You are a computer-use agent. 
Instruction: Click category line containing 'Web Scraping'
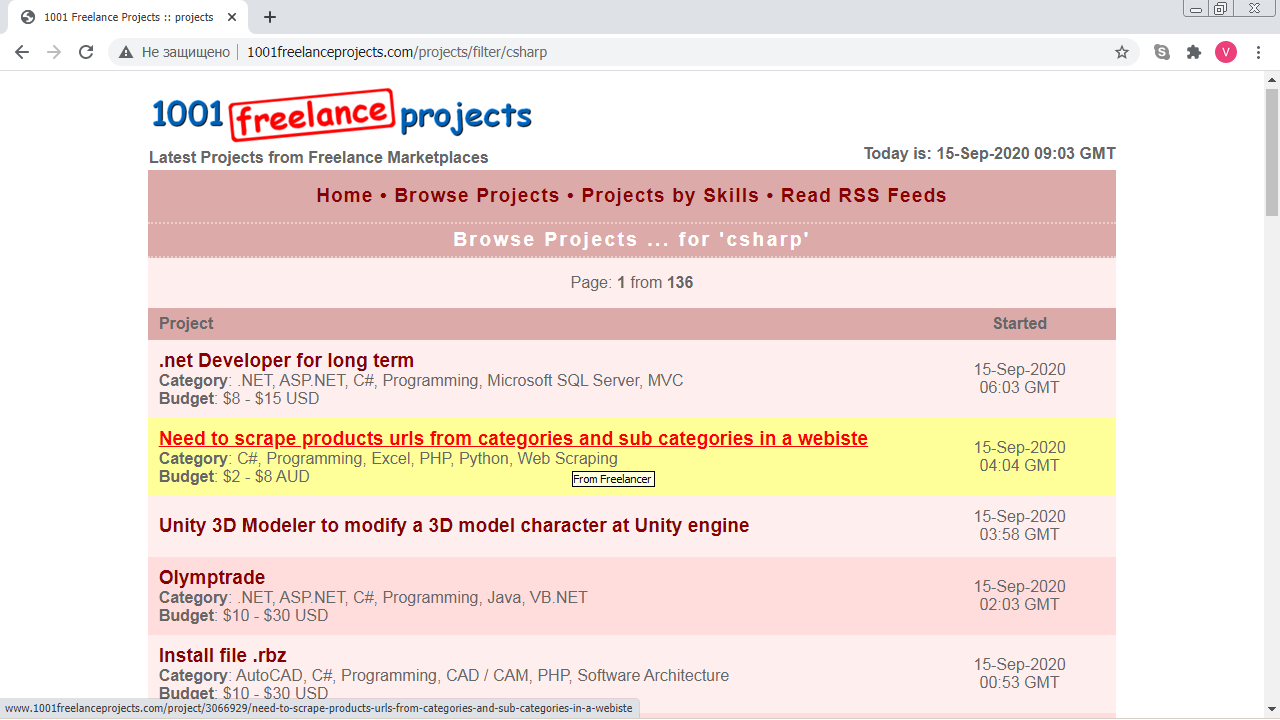point(388,459)
